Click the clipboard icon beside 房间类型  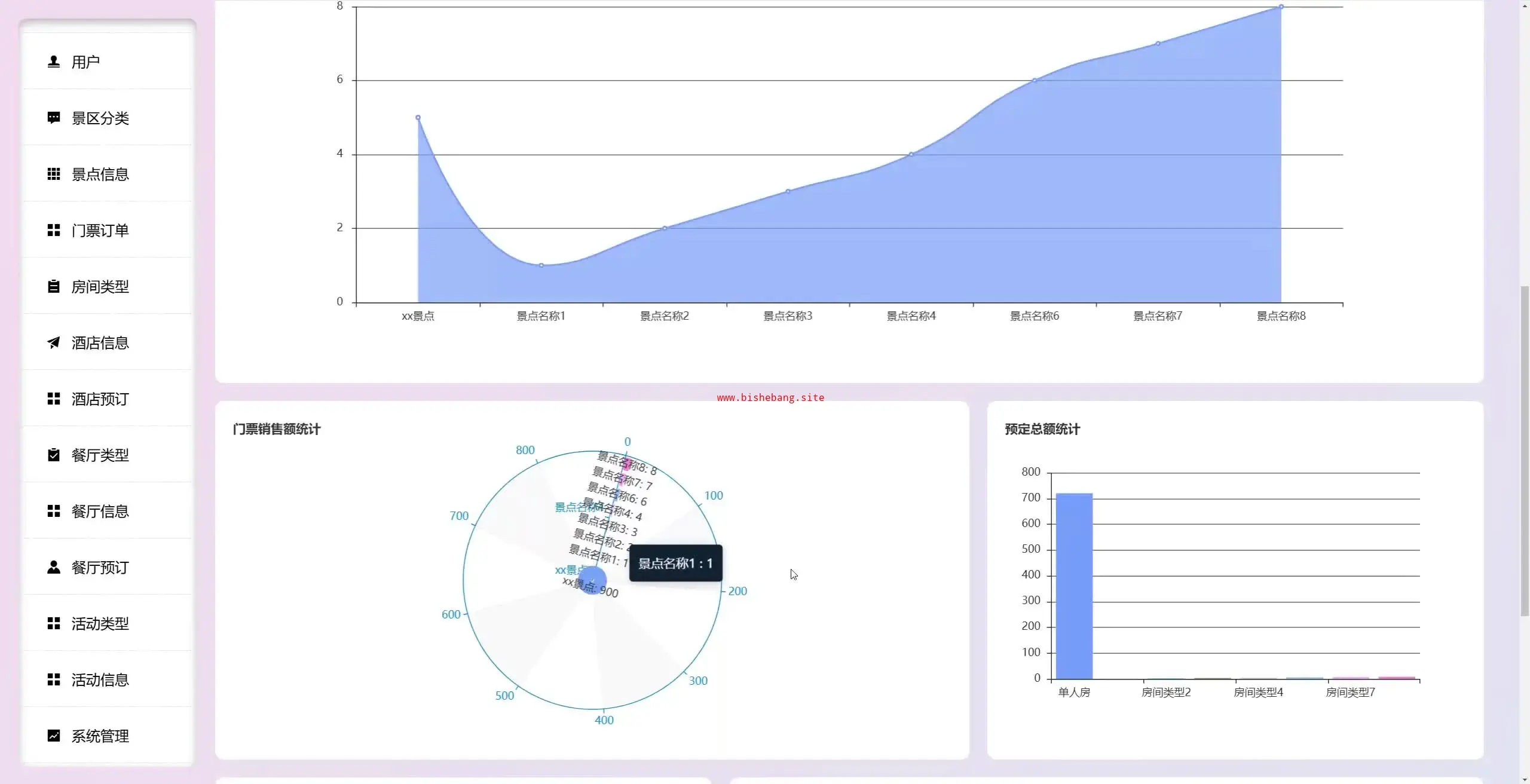(x=54, y=286)
